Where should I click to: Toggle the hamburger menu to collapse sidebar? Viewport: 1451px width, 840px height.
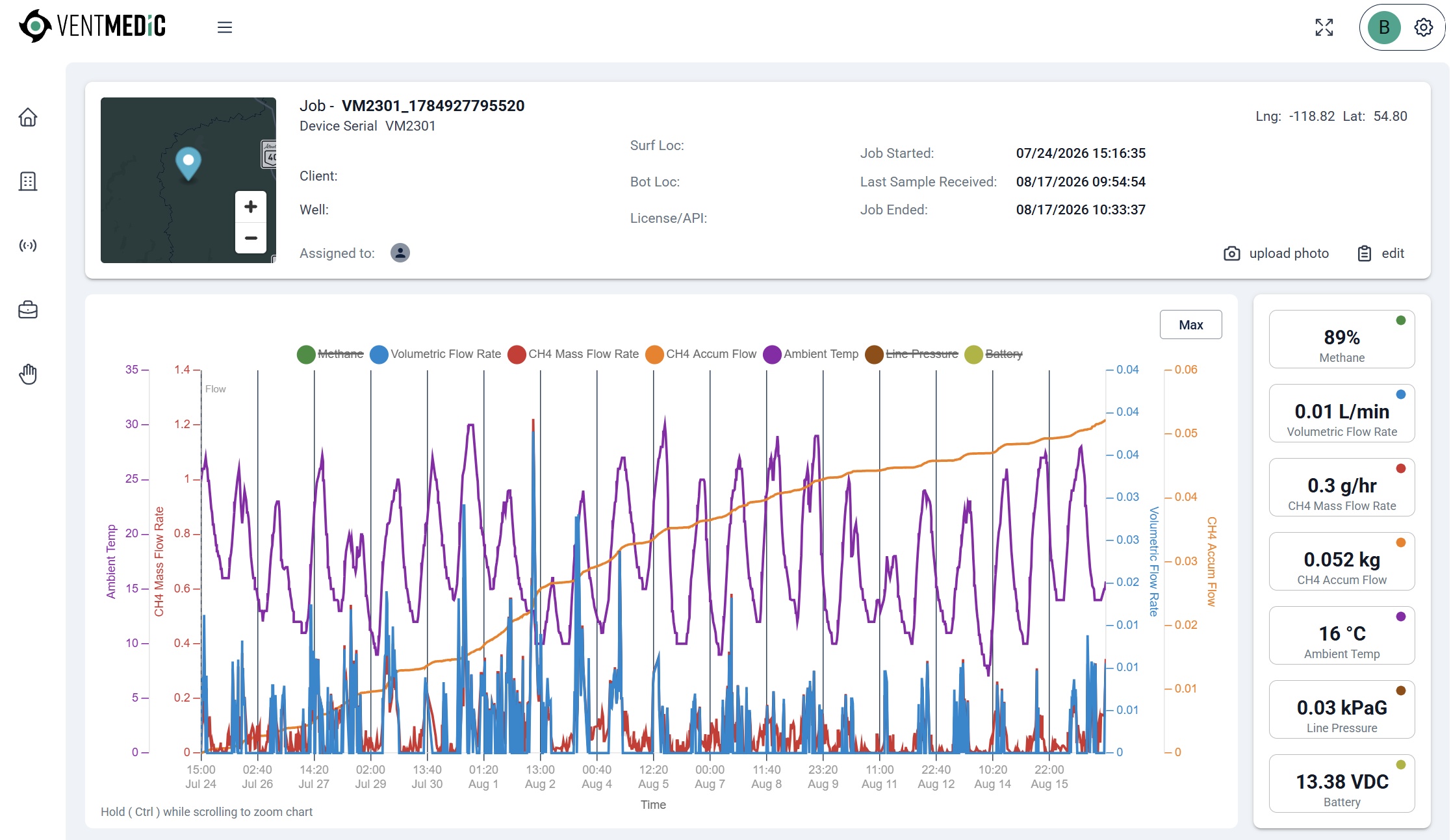coord(225,27)
